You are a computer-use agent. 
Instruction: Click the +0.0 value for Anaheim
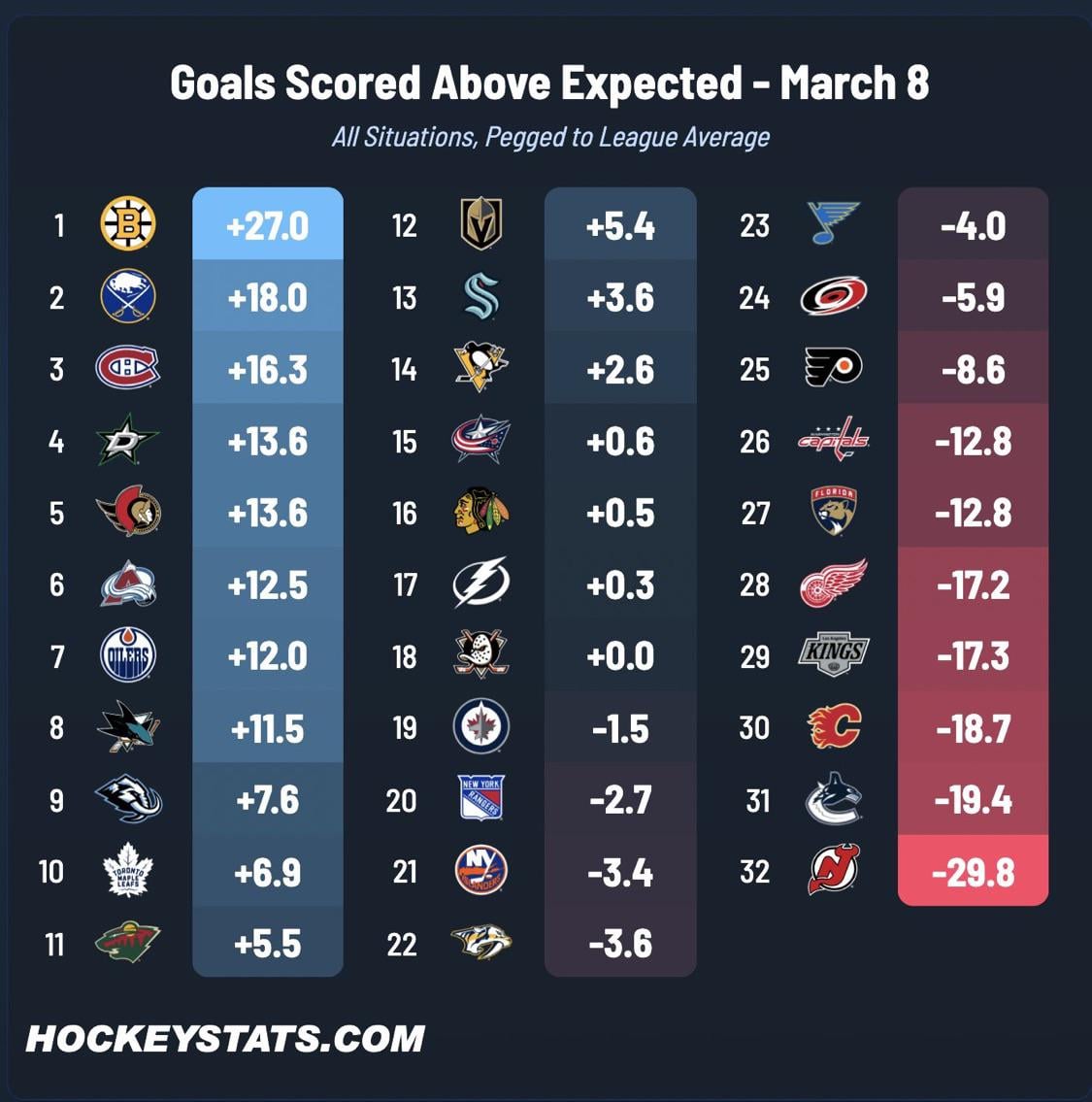(x=620, y=656)
